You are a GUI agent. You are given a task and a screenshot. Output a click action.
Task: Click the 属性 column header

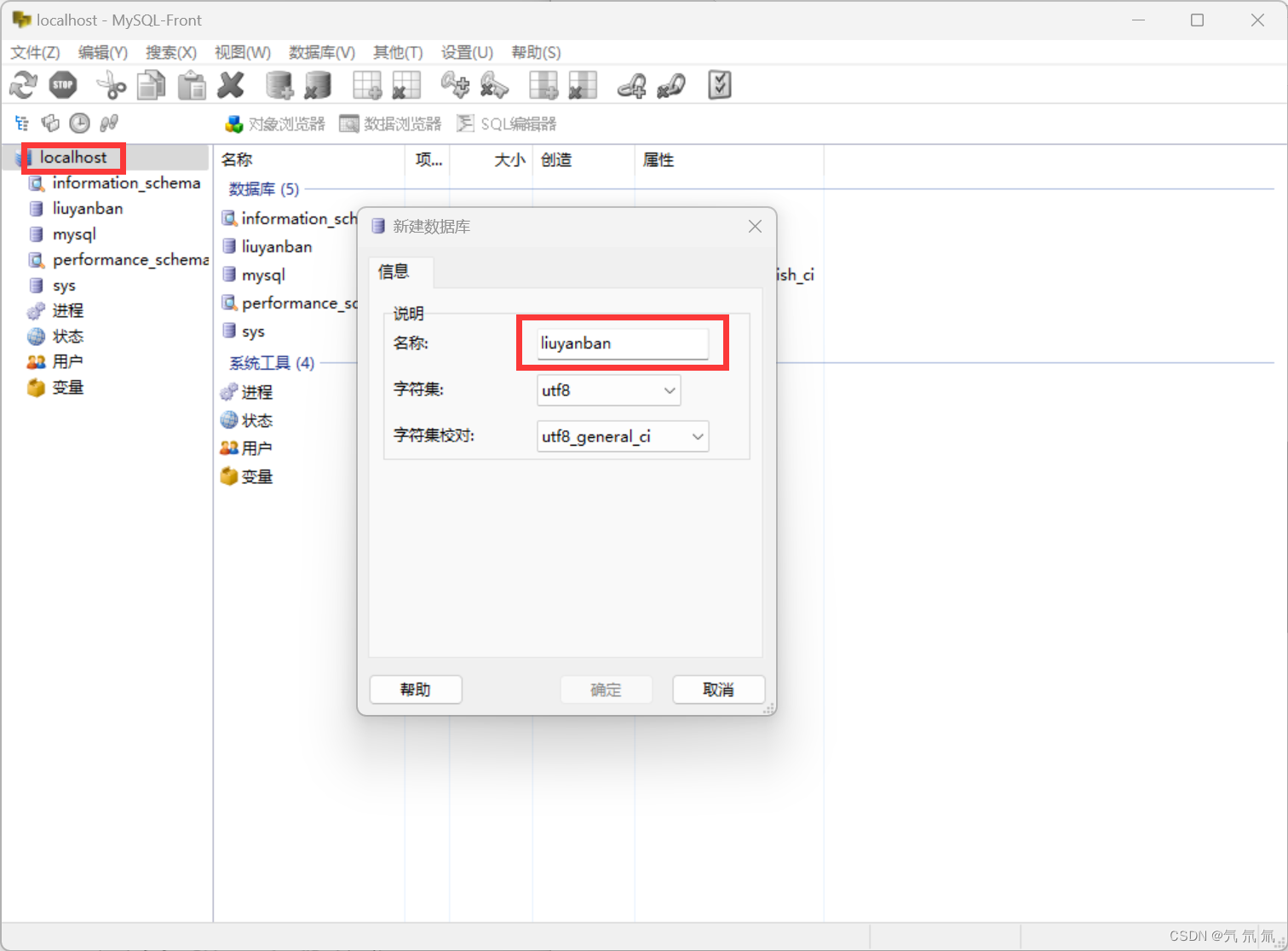729,160
